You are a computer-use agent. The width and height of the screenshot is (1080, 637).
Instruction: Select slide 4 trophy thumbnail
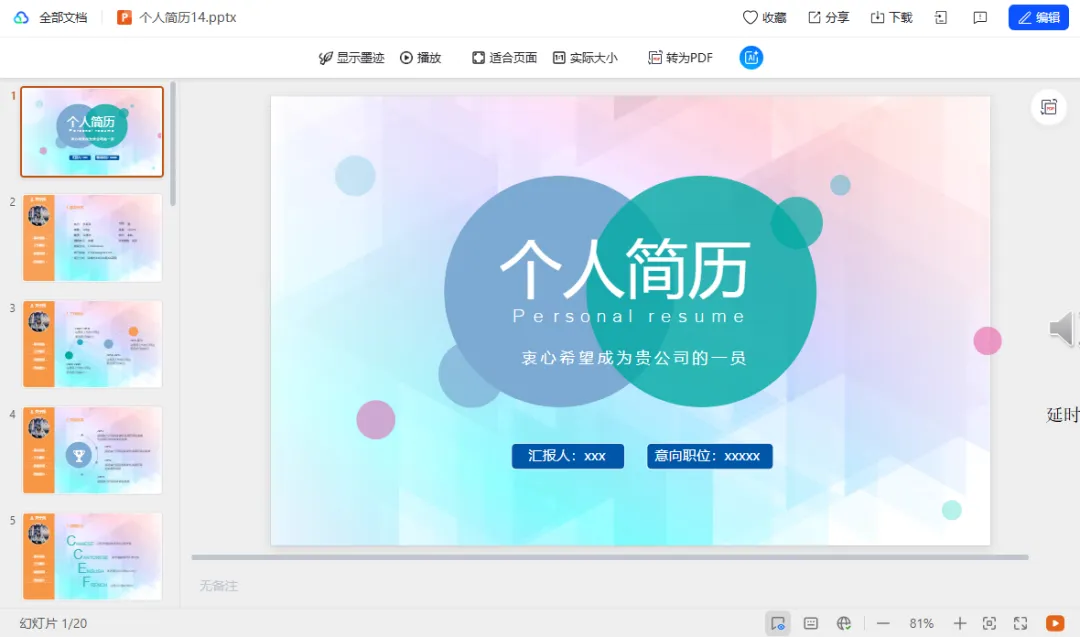point(92,450)
